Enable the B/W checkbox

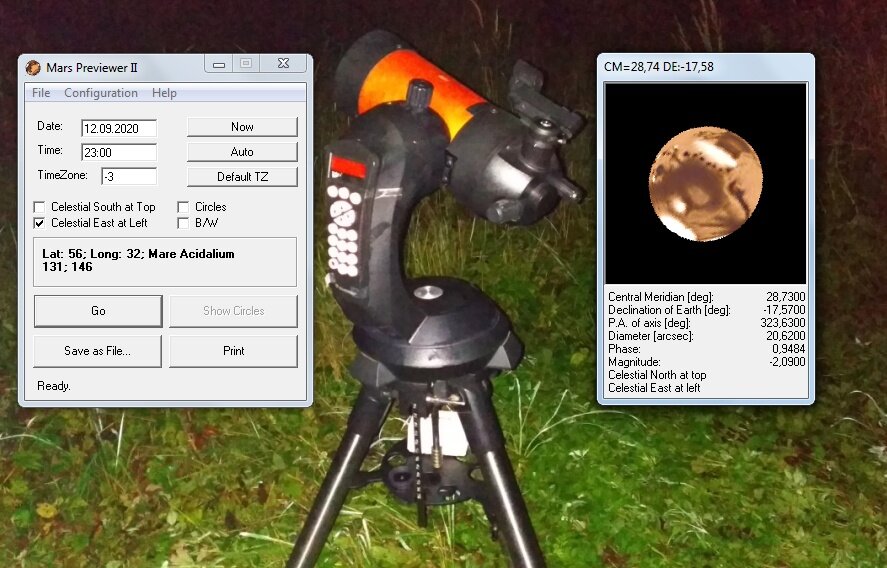[183, 223]
